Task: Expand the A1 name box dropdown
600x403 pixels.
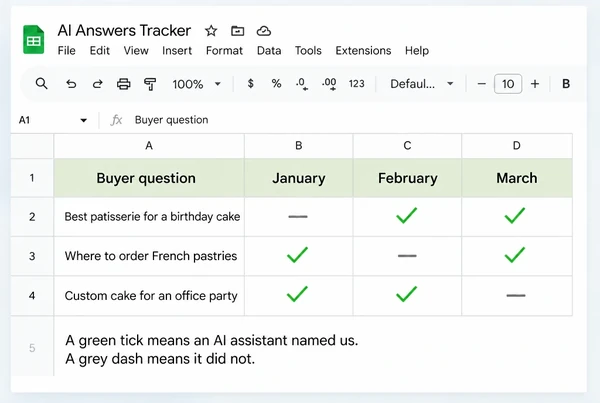Action: 83,120
